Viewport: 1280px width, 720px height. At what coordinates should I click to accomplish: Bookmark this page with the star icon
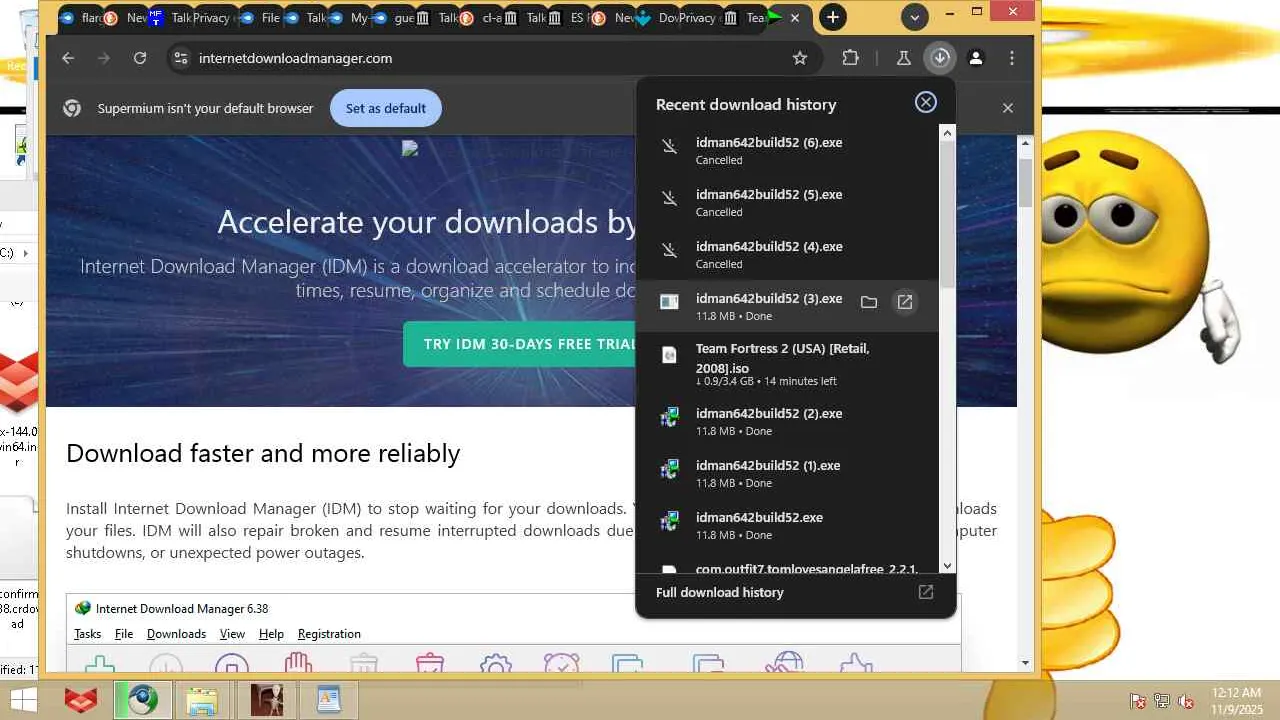click(800, 58)
